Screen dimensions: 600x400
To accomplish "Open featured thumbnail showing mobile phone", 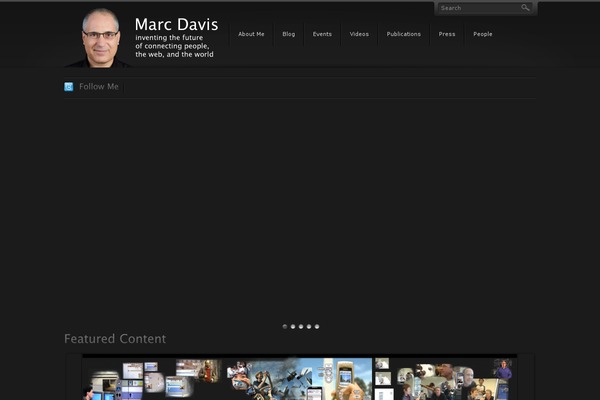I will click(300, 379).
